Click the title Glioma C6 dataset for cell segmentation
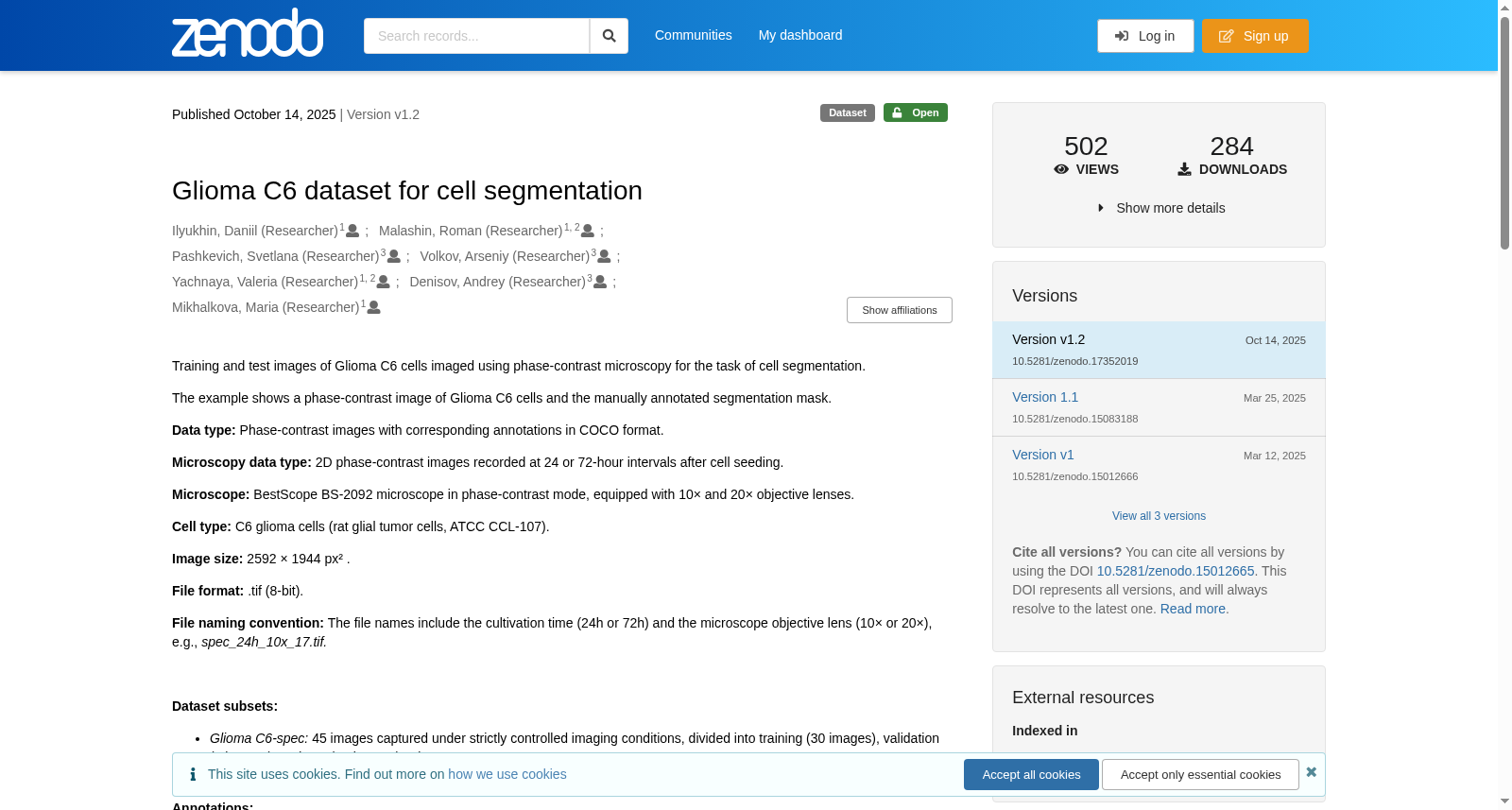The width and height of the screenshot is (1512, 810). pyautogui.click(x=407, y=191)
